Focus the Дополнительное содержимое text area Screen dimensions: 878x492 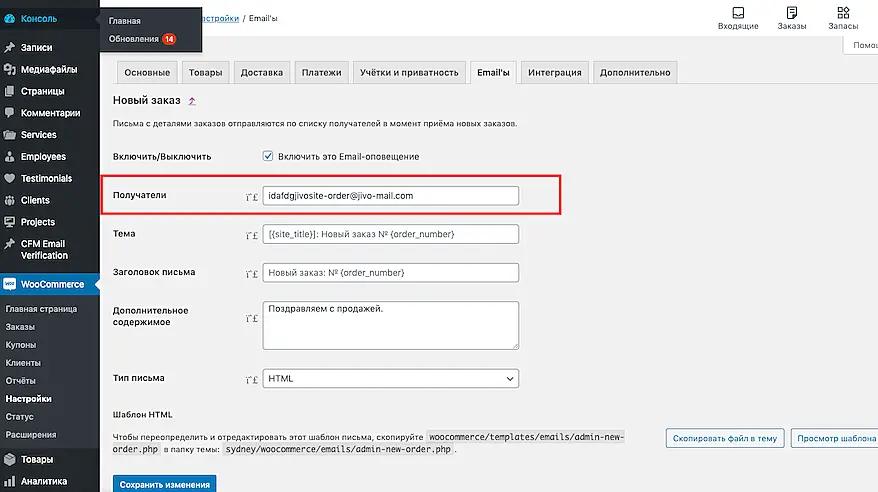(391, 325)
